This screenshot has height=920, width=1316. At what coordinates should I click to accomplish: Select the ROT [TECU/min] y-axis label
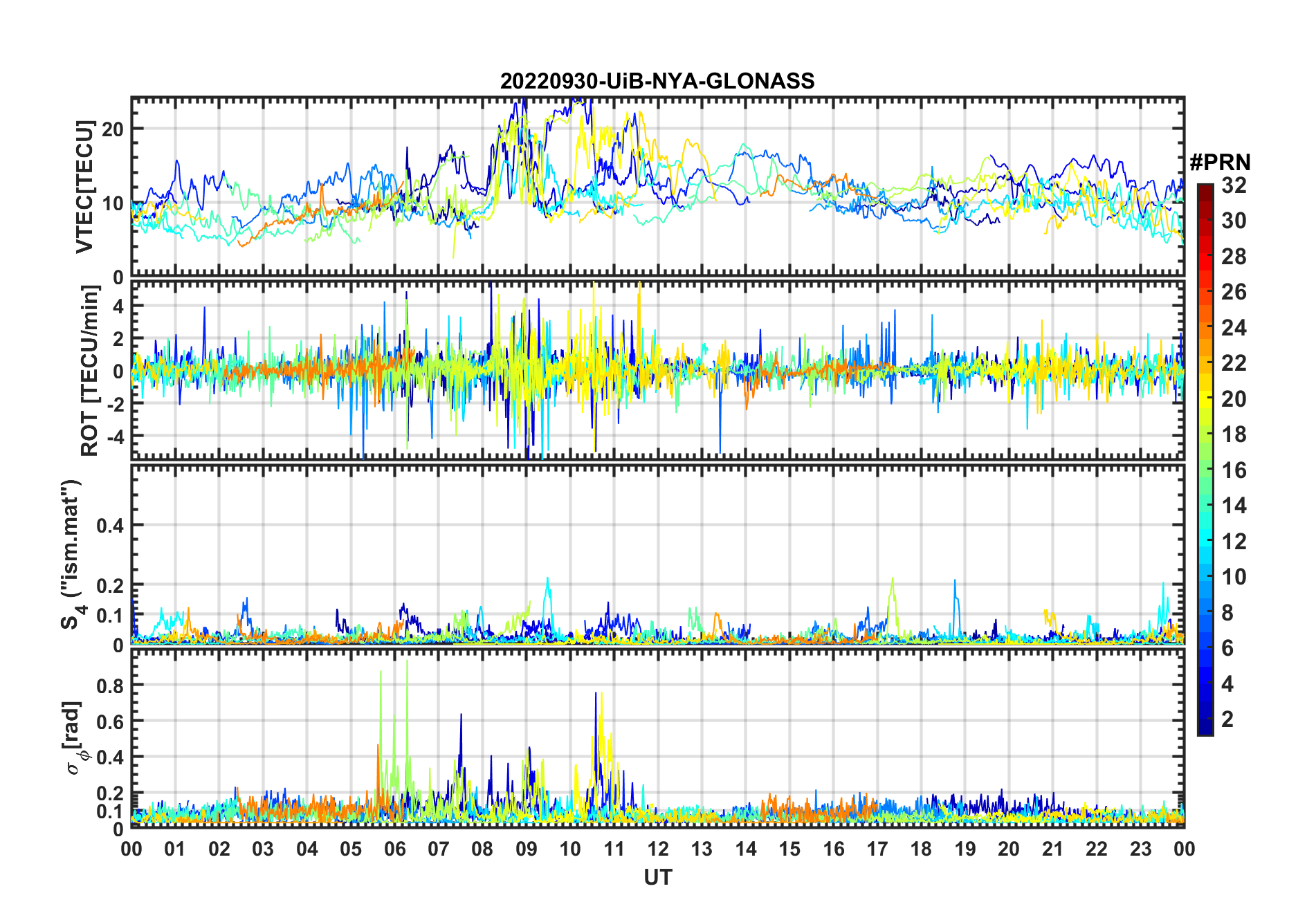point(89,370)
